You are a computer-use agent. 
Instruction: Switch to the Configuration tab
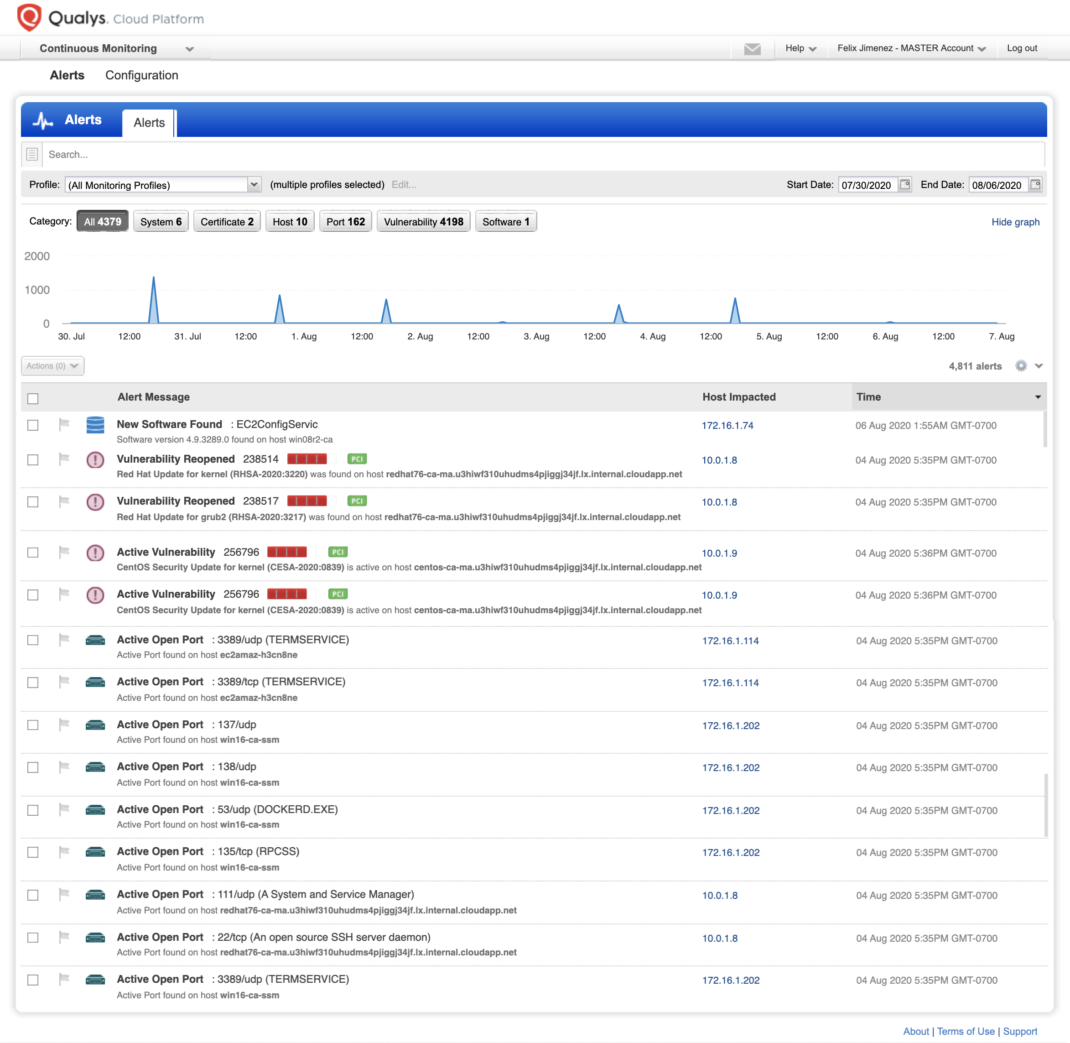pyautogui.click(x=142, y=75)
